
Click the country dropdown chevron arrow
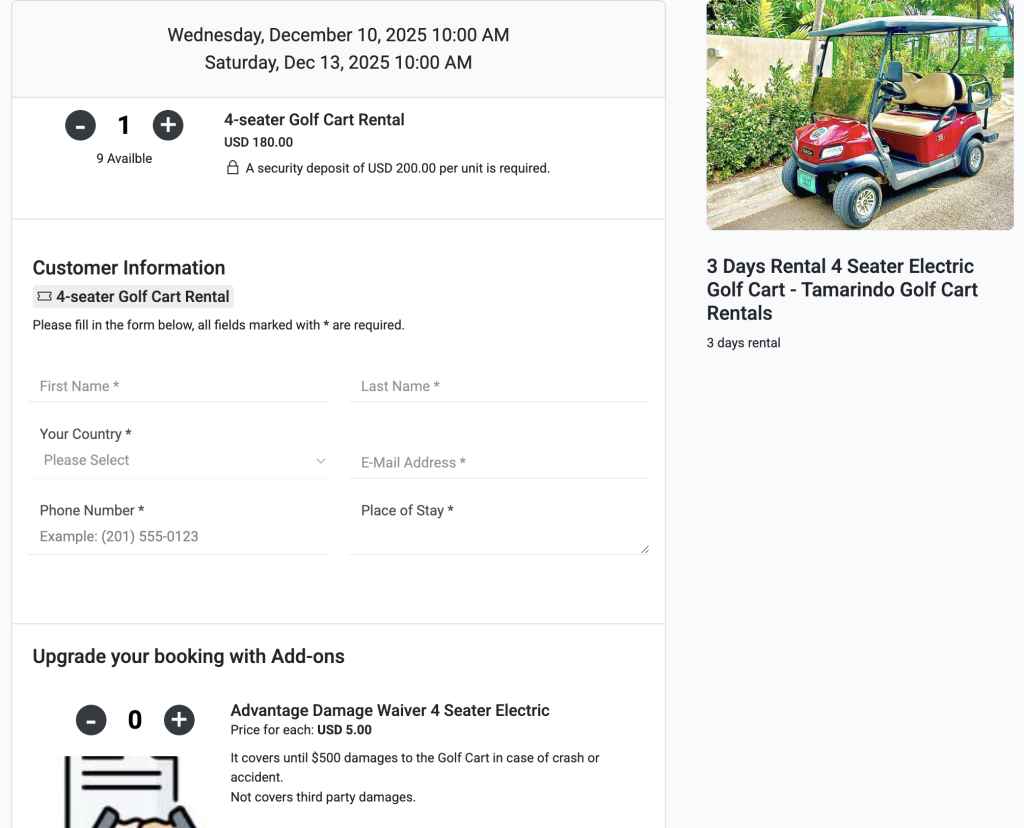pyautogui.click(x=320, y=461)
